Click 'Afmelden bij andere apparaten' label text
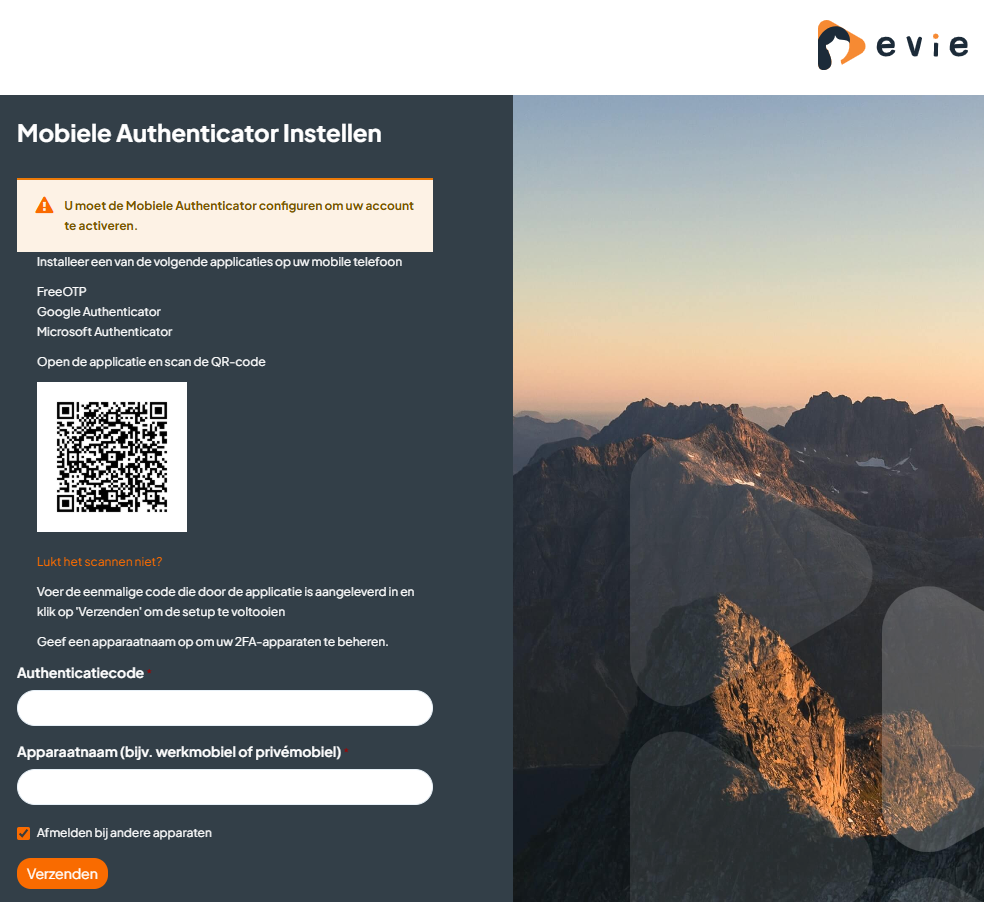Viewport: 984px width, 902px height. (x=124, y=833)
